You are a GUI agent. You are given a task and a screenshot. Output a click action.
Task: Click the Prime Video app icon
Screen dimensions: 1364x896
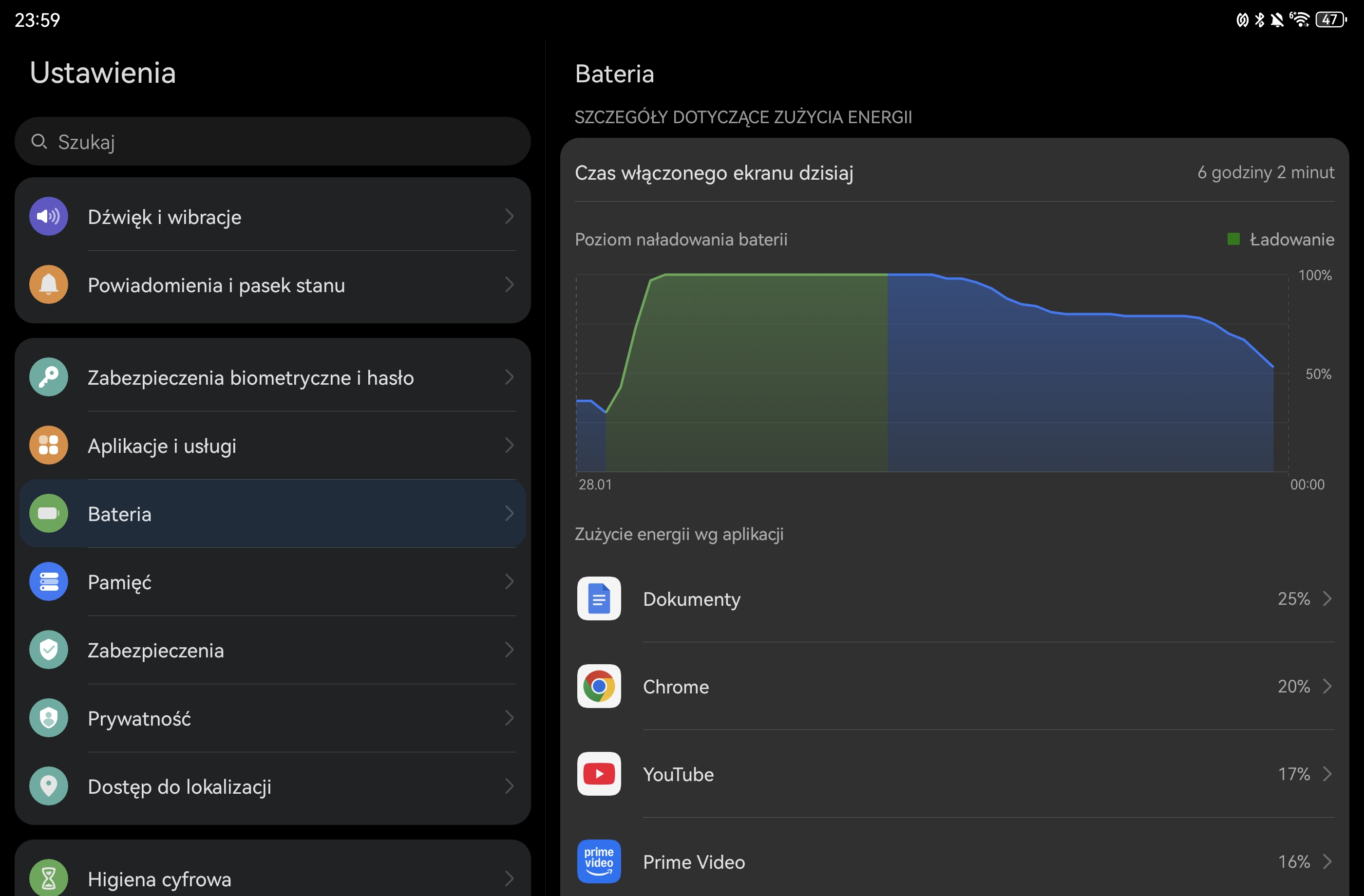(598, 861)
